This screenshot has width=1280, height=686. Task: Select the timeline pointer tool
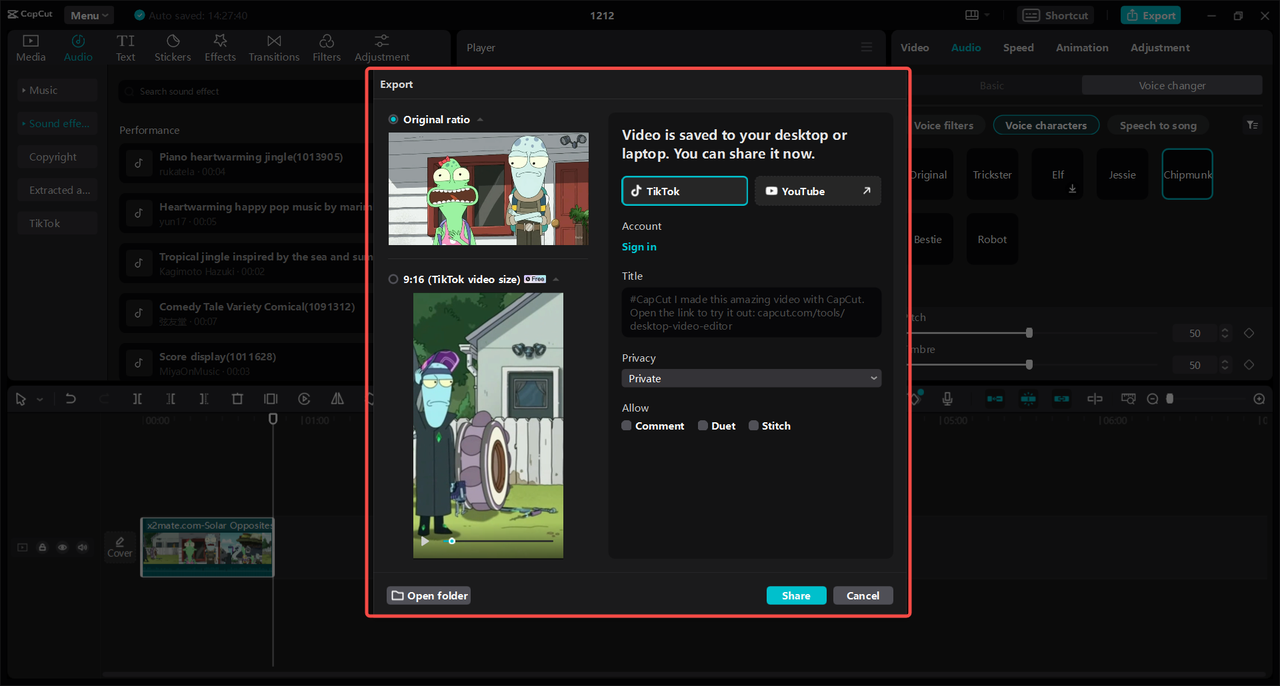click(21, 398)
